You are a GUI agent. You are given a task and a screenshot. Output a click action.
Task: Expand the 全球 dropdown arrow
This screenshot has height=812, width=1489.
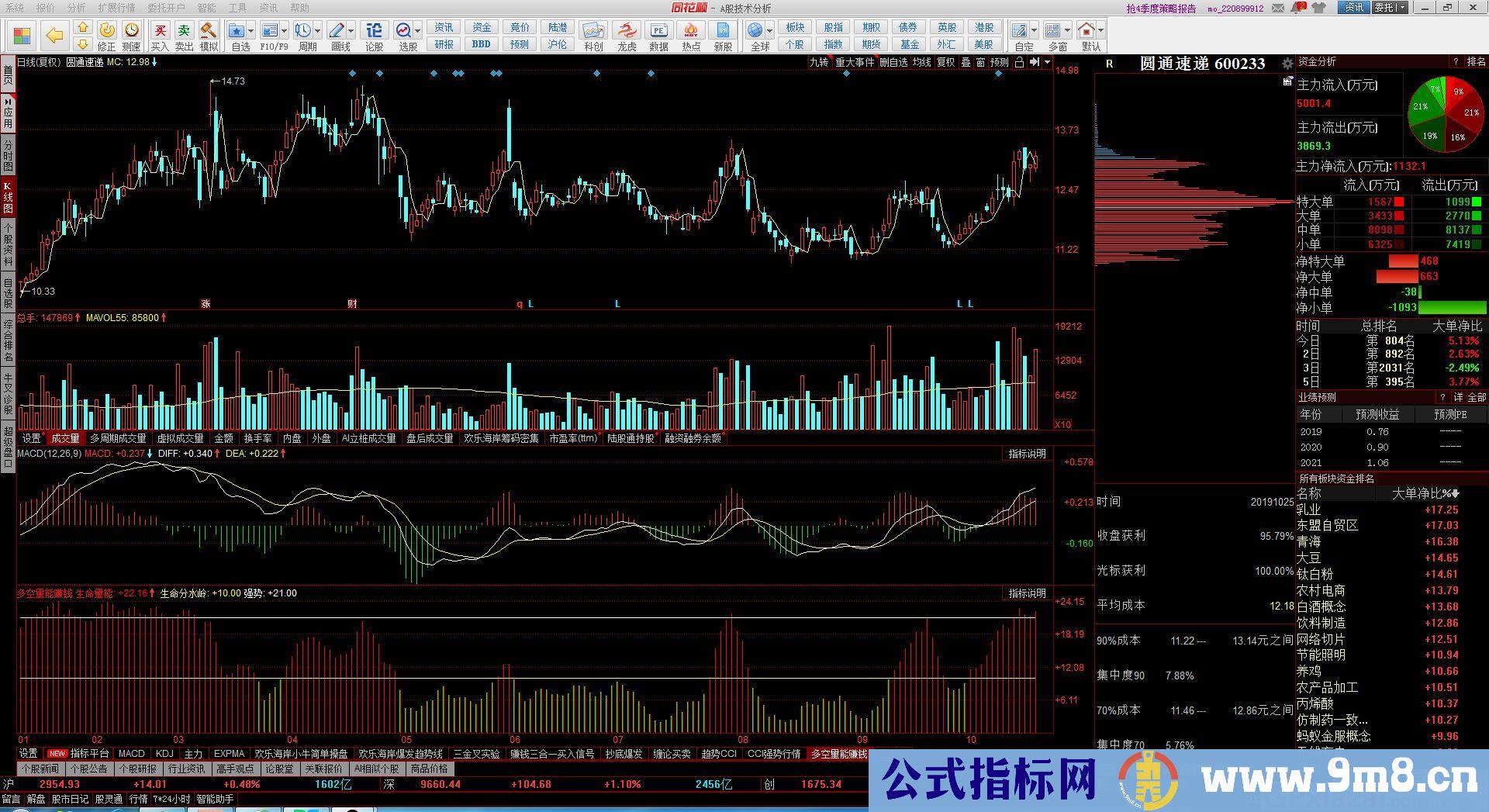coord(769,31)
